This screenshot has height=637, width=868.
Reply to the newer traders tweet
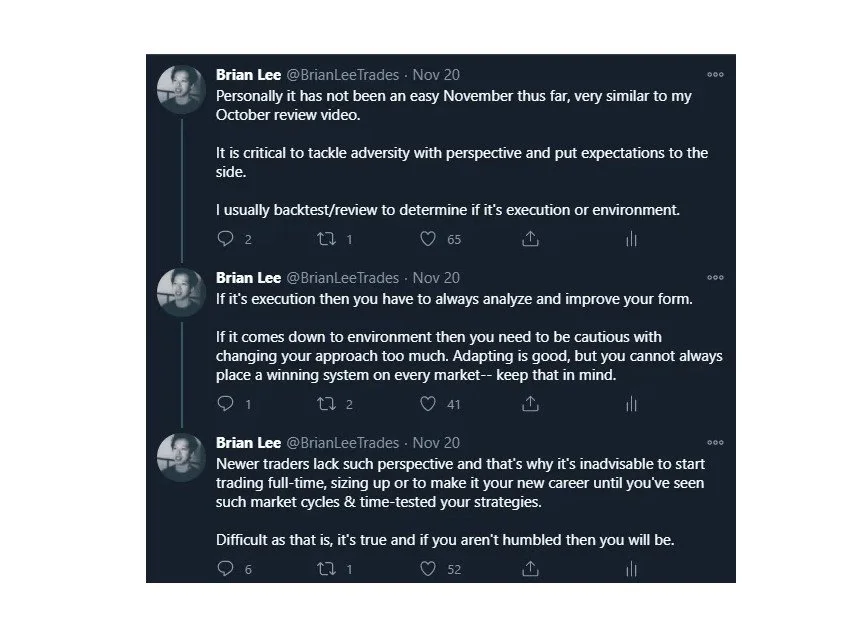(x=225, y=569)
